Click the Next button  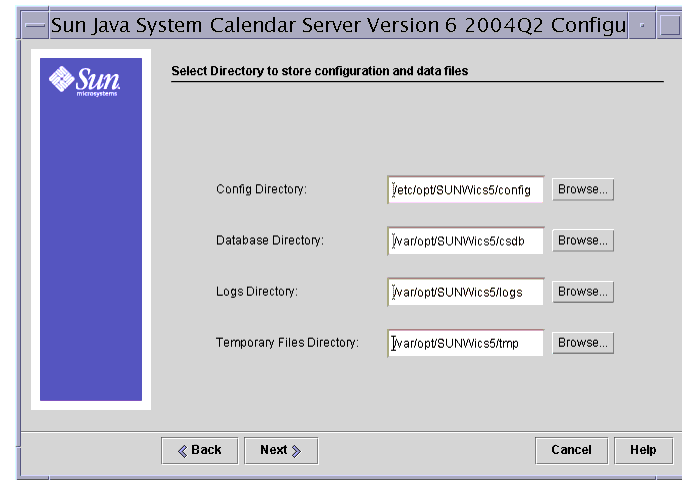tap(281, 451)
